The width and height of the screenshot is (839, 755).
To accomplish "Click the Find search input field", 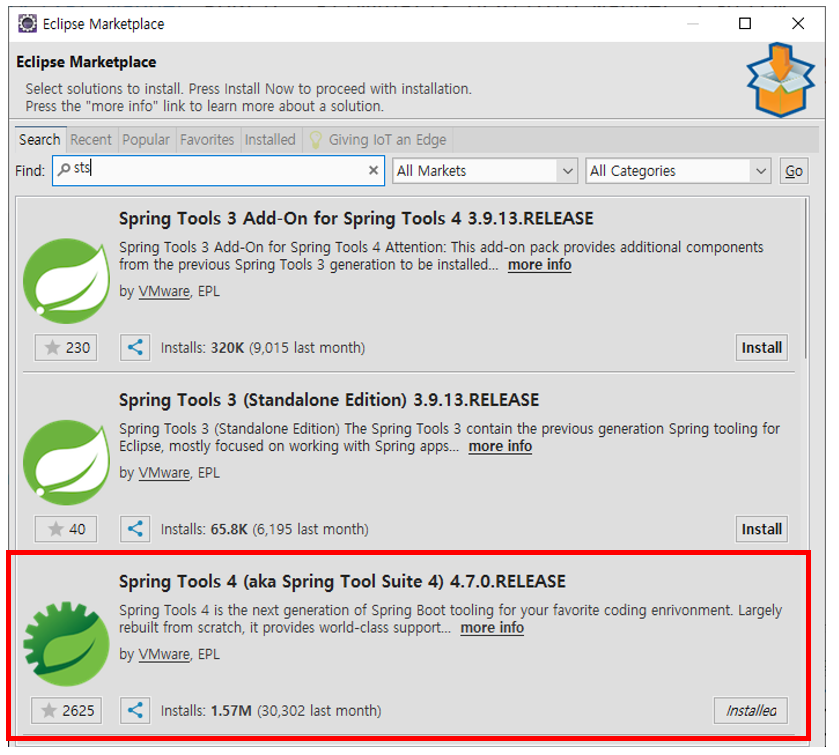I will point(218,171).
